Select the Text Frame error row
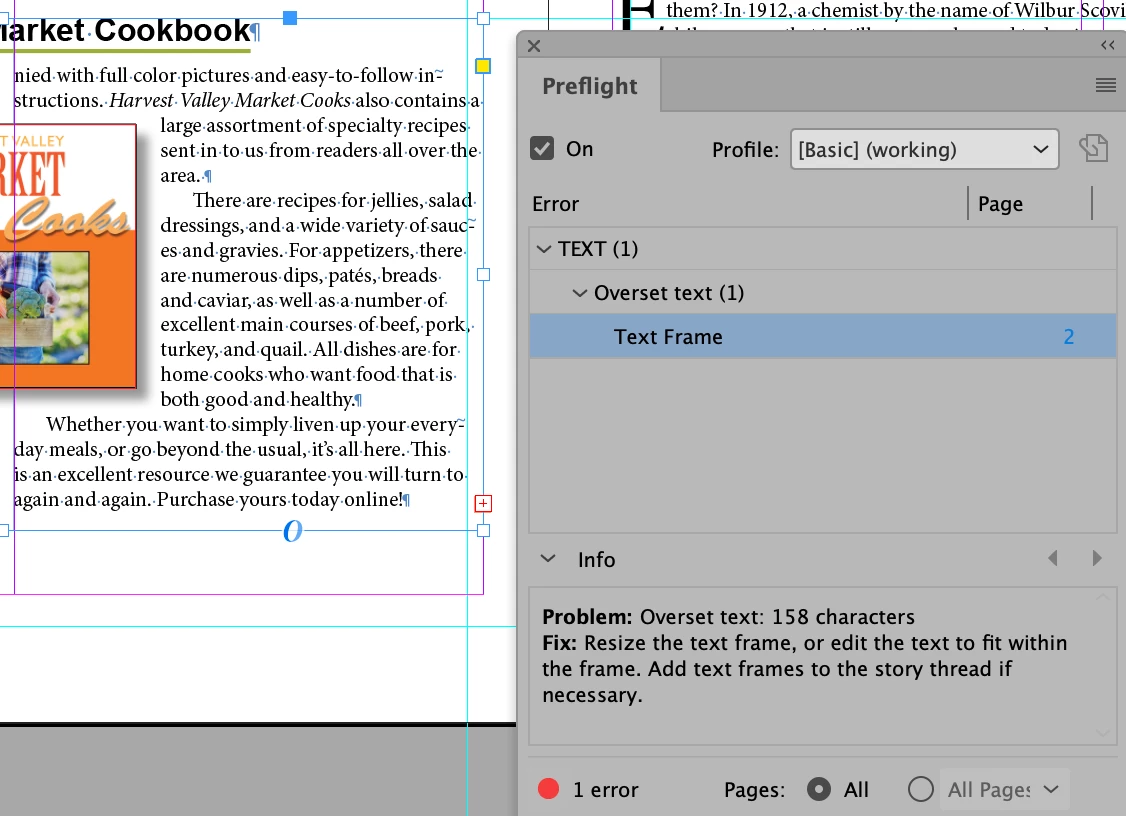 pyautogui.click(x=823, y=336)
